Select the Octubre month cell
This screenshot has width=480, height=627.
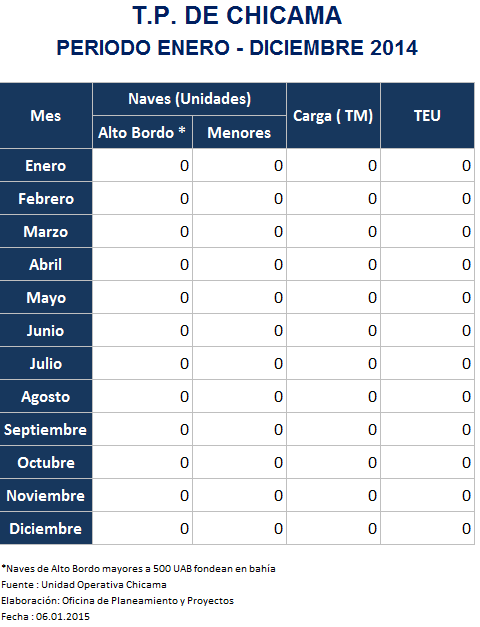pos(46,462)
